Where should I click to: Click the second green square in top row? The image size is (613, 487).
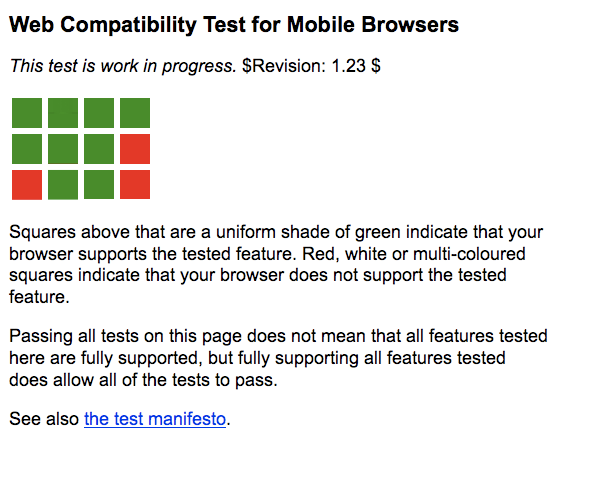[x=63, y=113]
